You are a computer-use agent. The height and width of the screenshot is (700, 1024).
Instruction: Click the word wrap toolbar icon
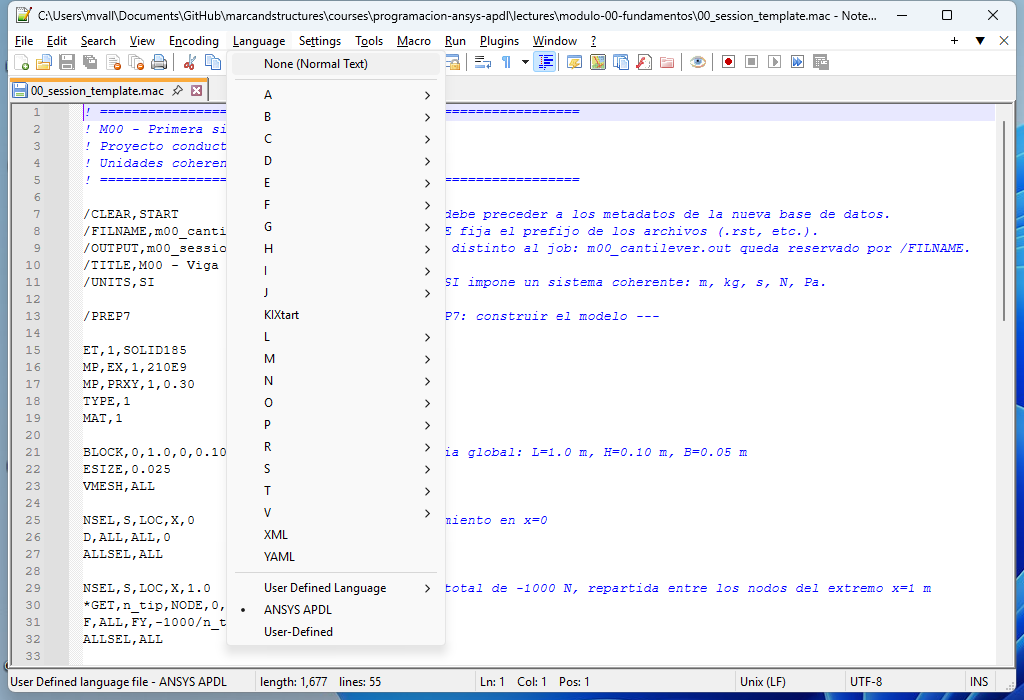click(483, 63)
